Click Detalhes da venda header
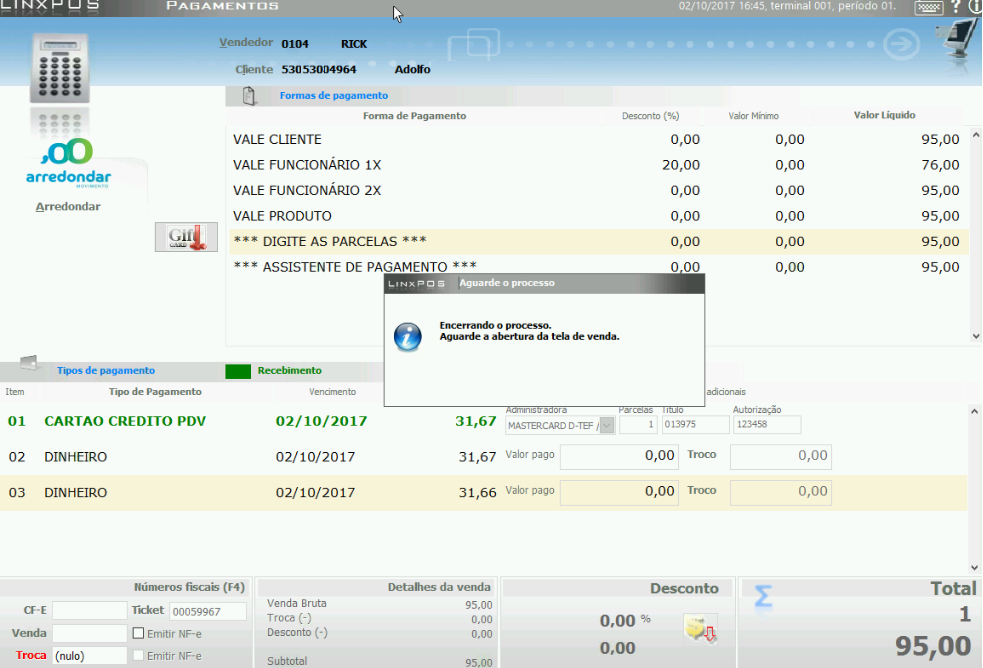 pyautogui.click(x=439, y=587)
